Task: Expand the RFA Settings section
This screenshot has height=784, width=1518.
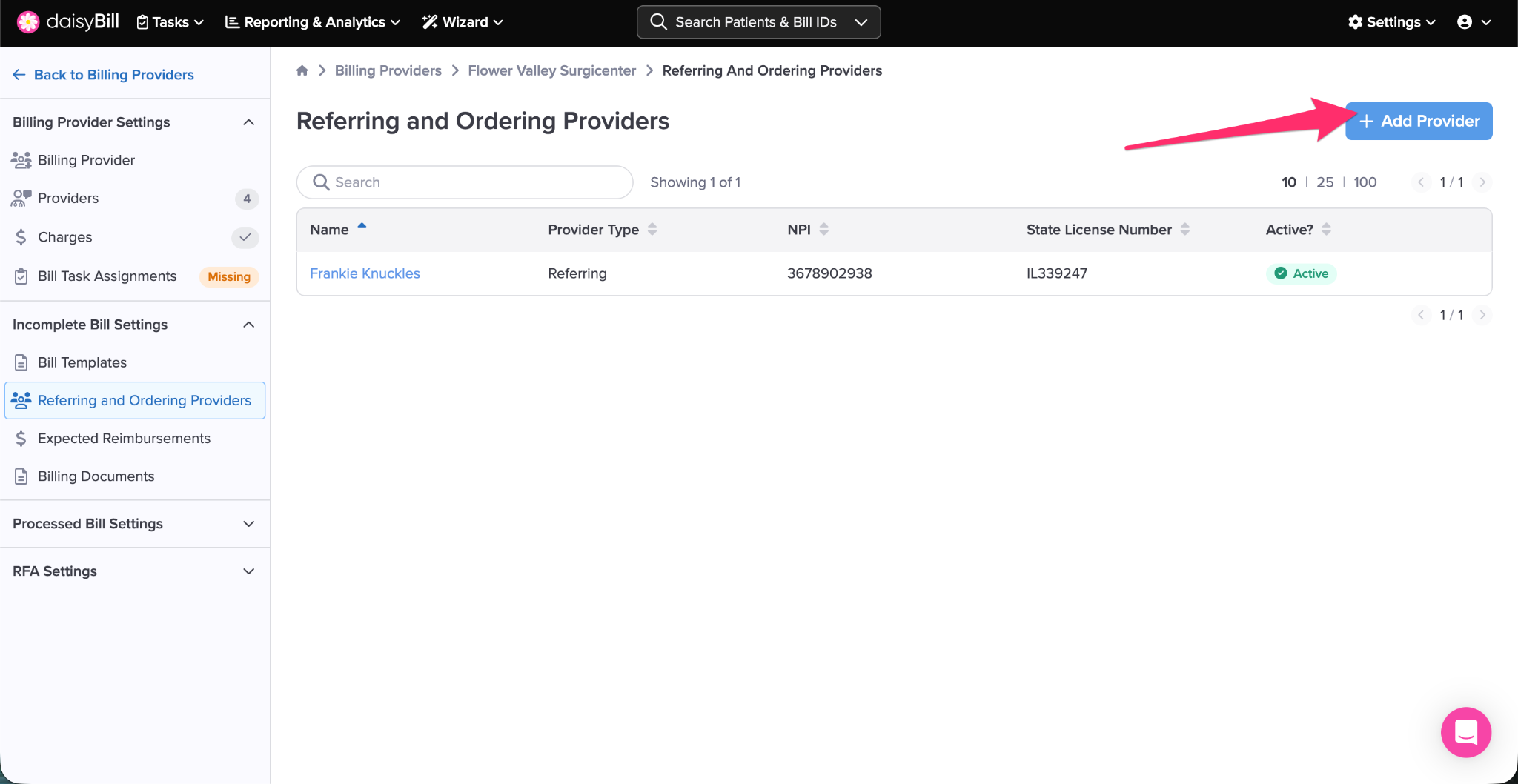Action: 248,571
